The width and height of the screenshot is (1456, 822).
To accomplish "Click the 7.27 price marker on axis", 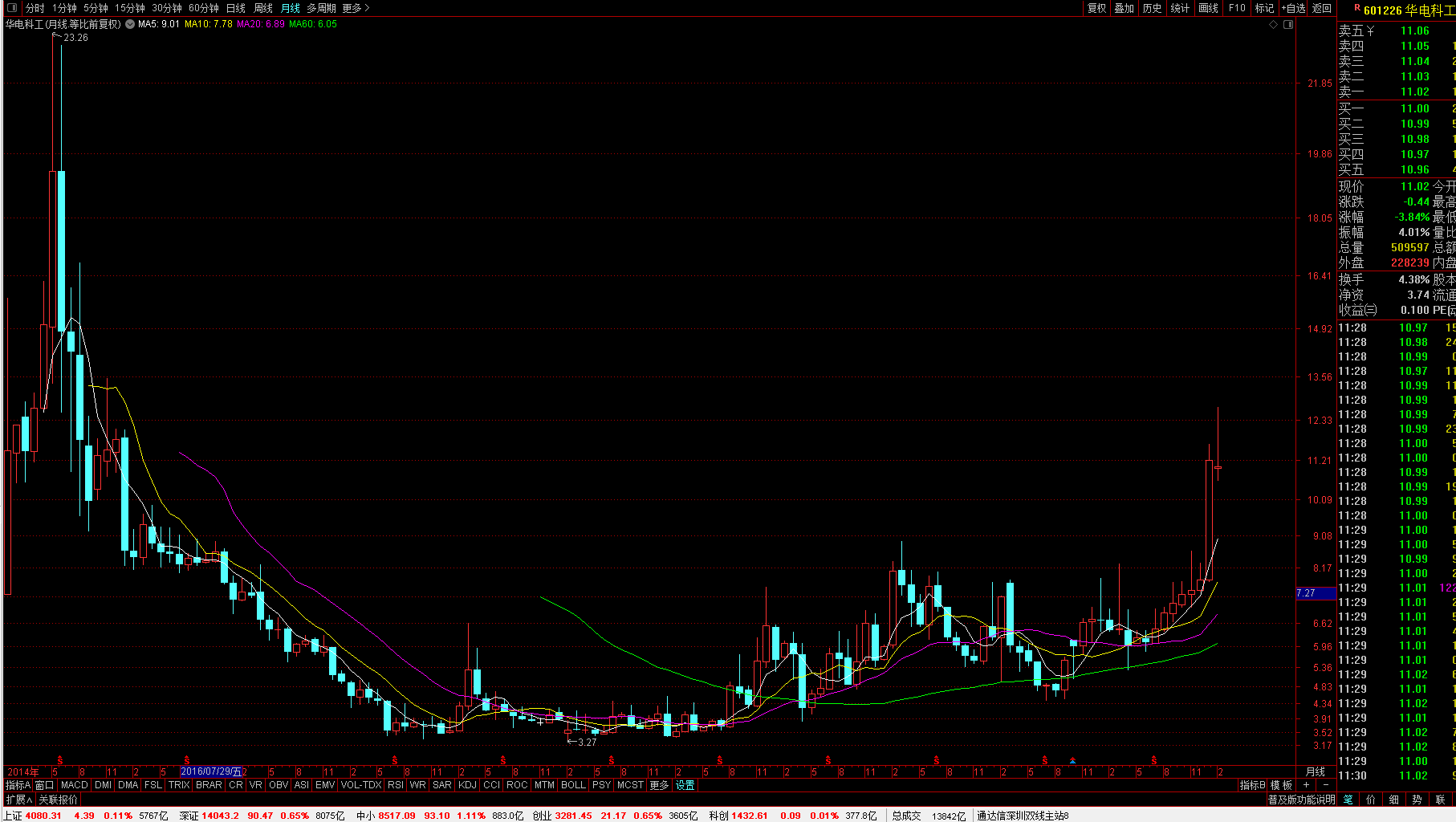I will point(1316,593).
